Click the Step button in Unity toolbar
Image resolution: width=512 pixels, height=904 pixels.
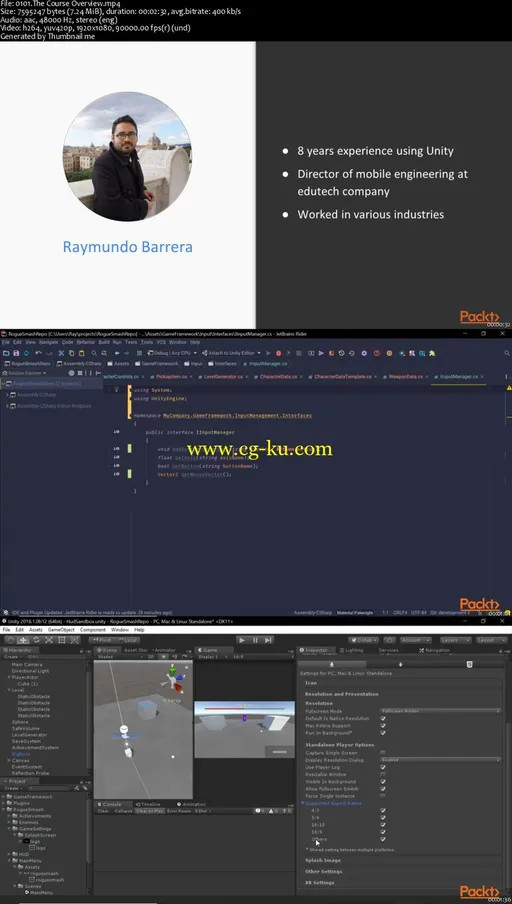(268, 640)
